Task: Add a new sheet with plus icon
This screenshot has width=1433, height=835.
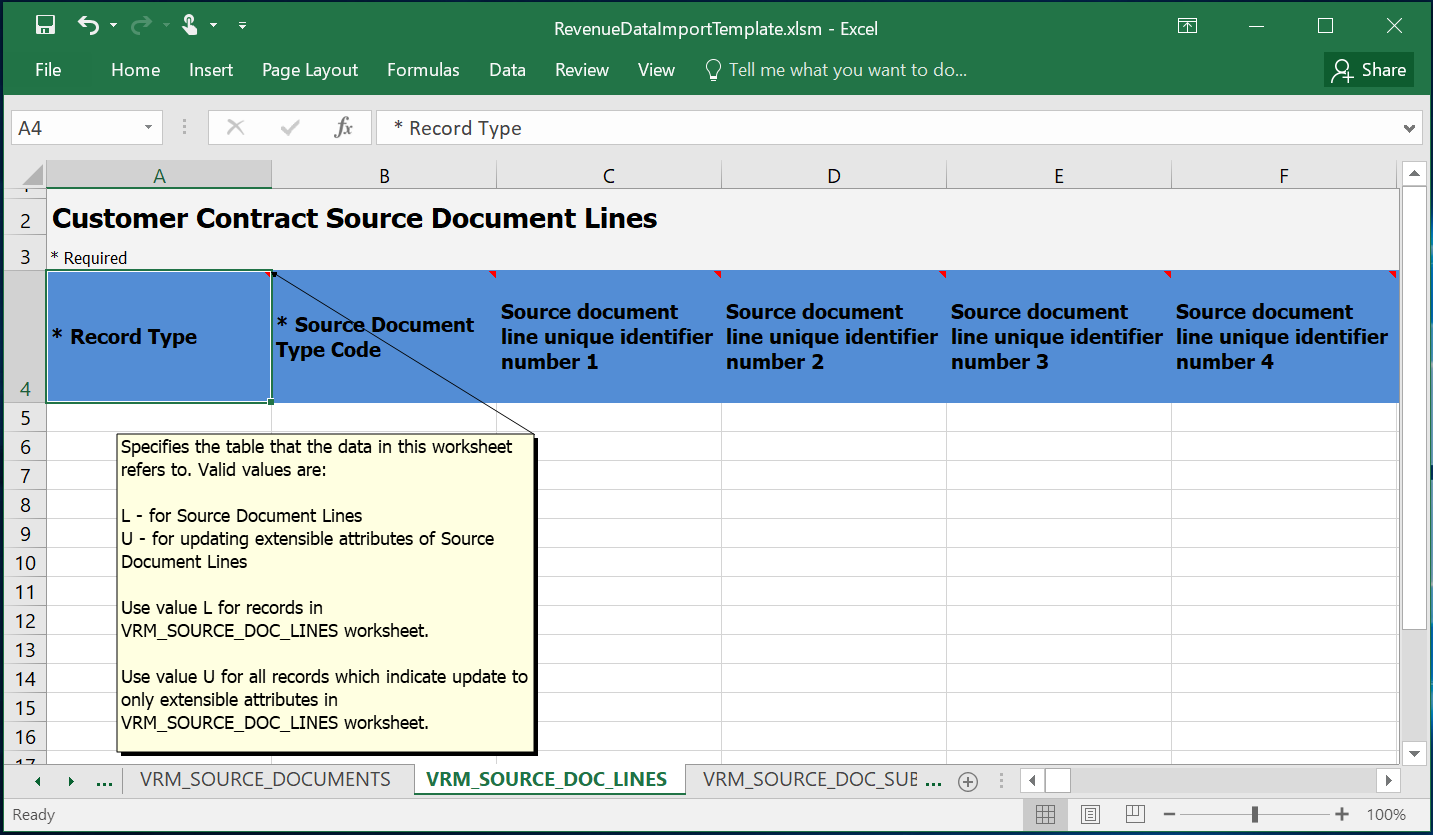Action: [967, 782]
